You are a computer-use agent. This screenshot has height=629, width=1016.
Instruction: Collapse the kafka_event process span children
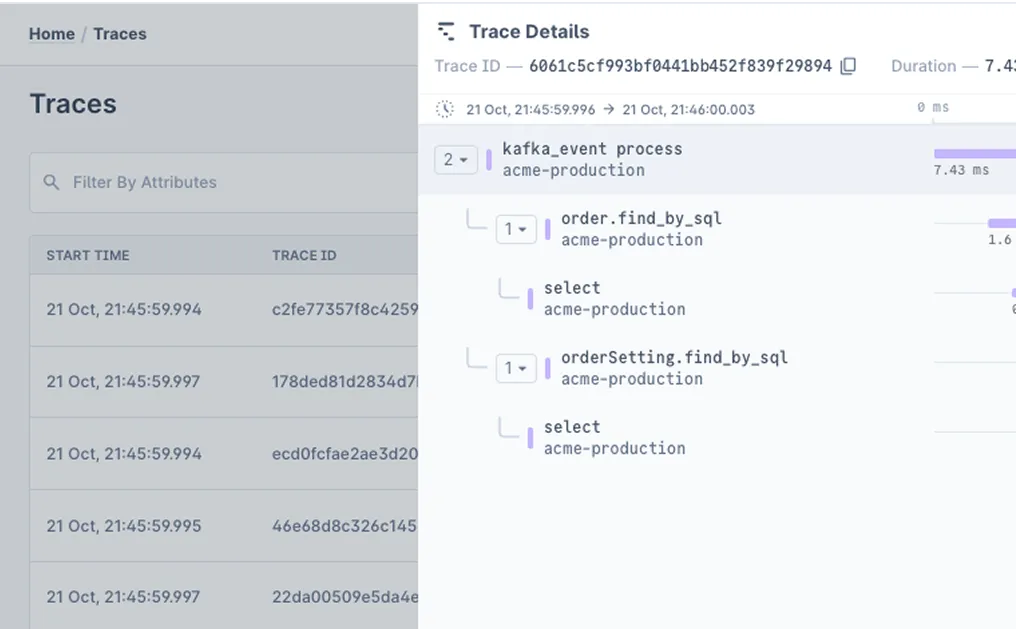tap(456, 159)
